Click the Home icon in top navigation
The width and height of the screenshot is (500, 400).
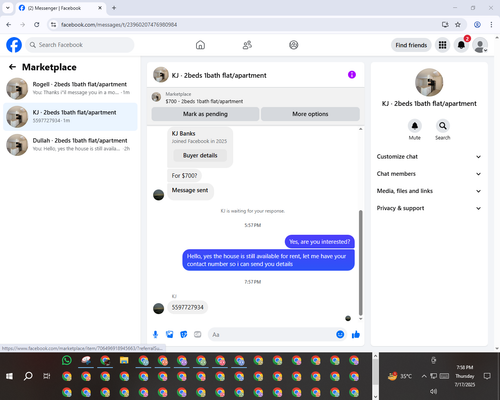coord(200,45)
